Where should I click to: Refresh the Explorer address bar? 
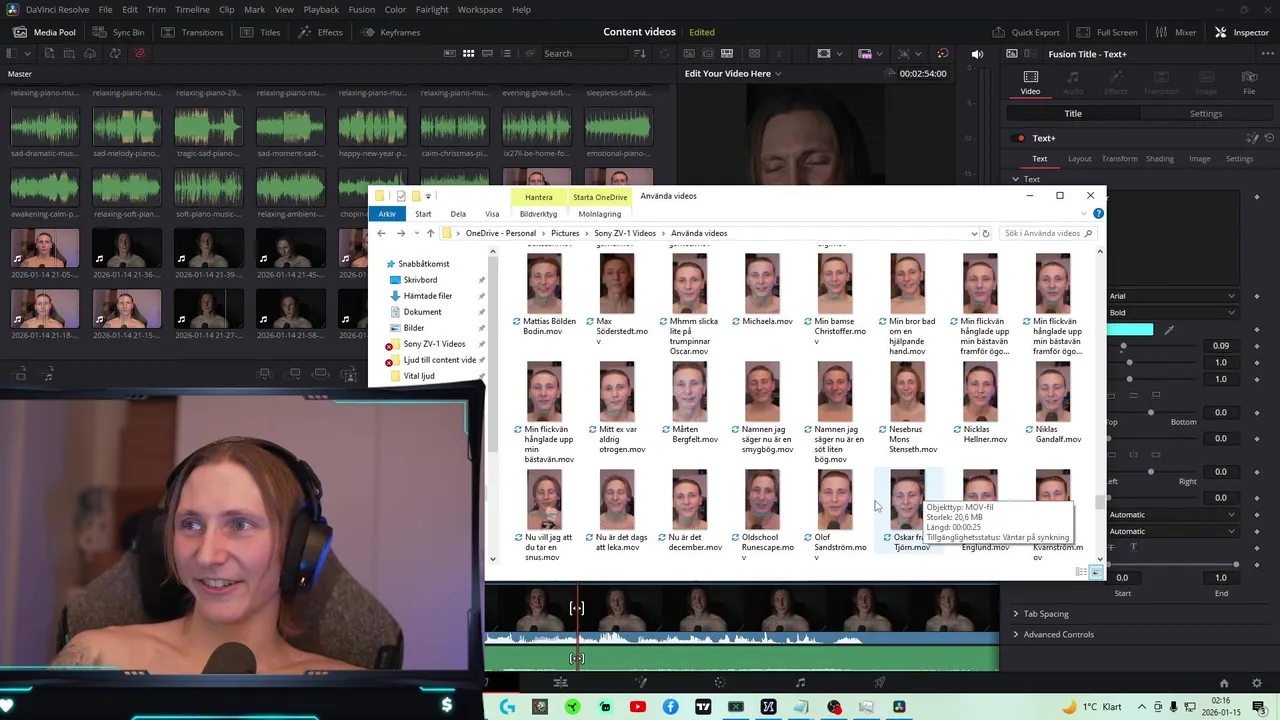[x=986, y=233]
